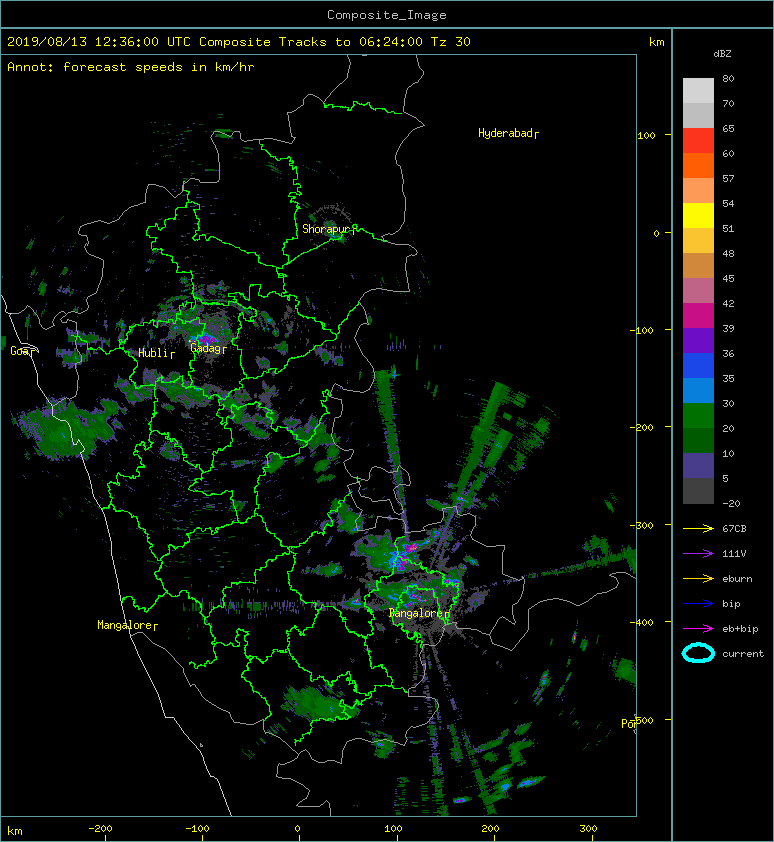774x842 pixels.
Task: Click the 200 horizontal axis tick label
Action: point(490,829)
